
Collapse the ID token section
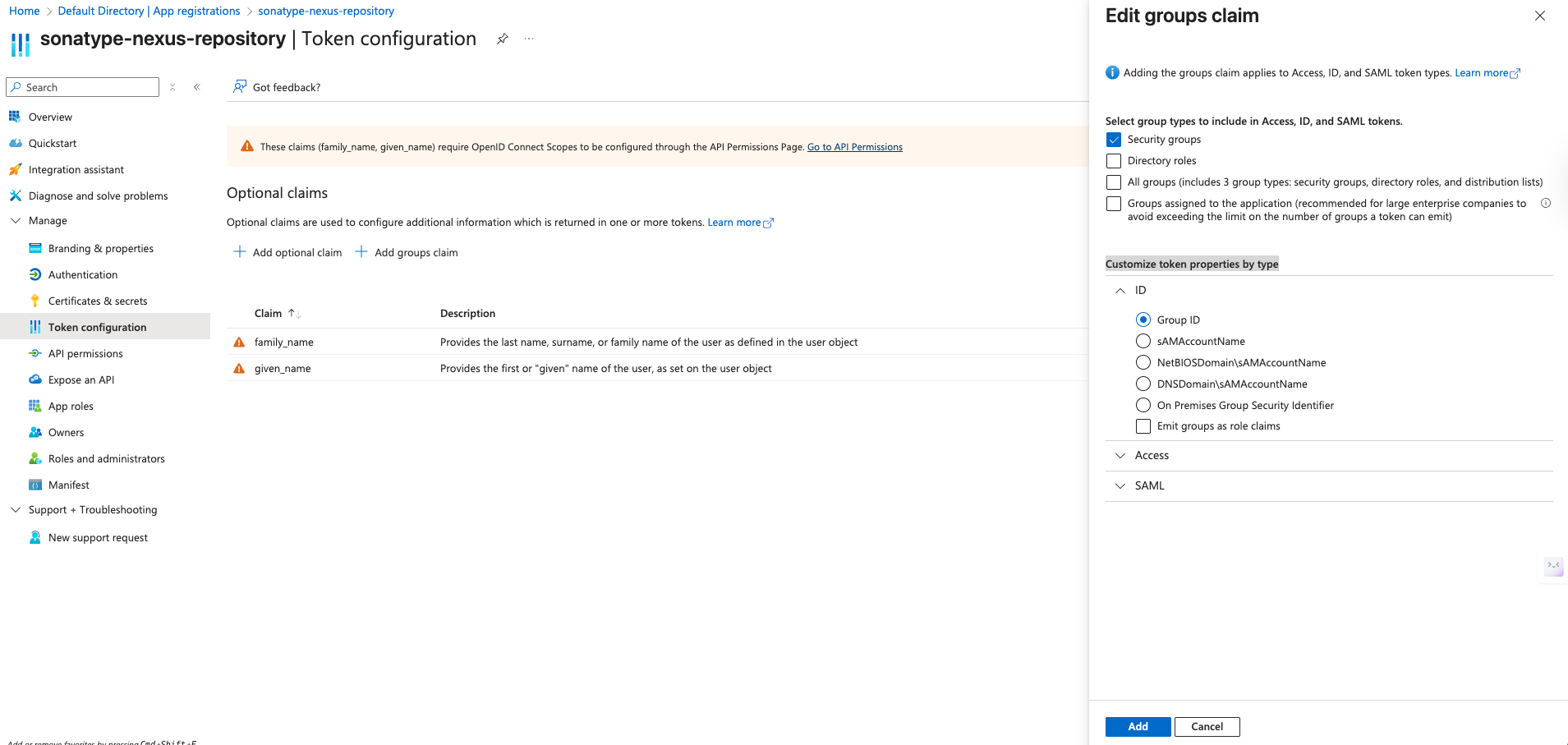(x=1120, y=290)
